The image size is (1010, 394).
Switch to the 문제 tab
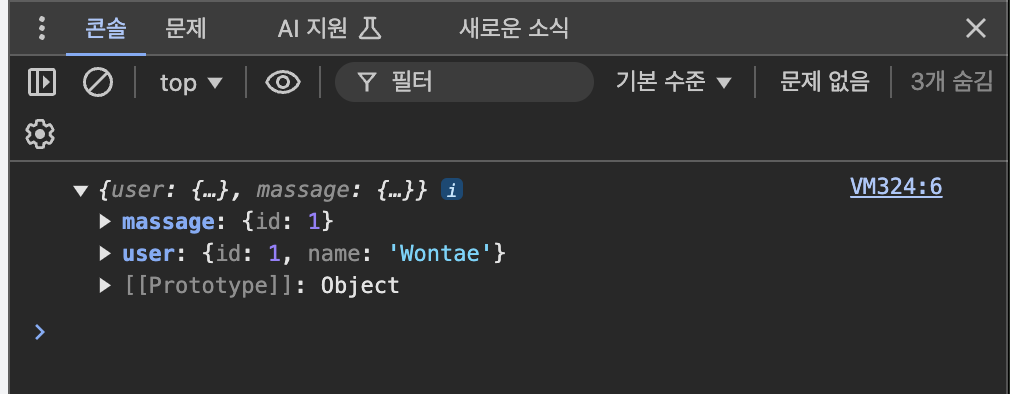186,28
